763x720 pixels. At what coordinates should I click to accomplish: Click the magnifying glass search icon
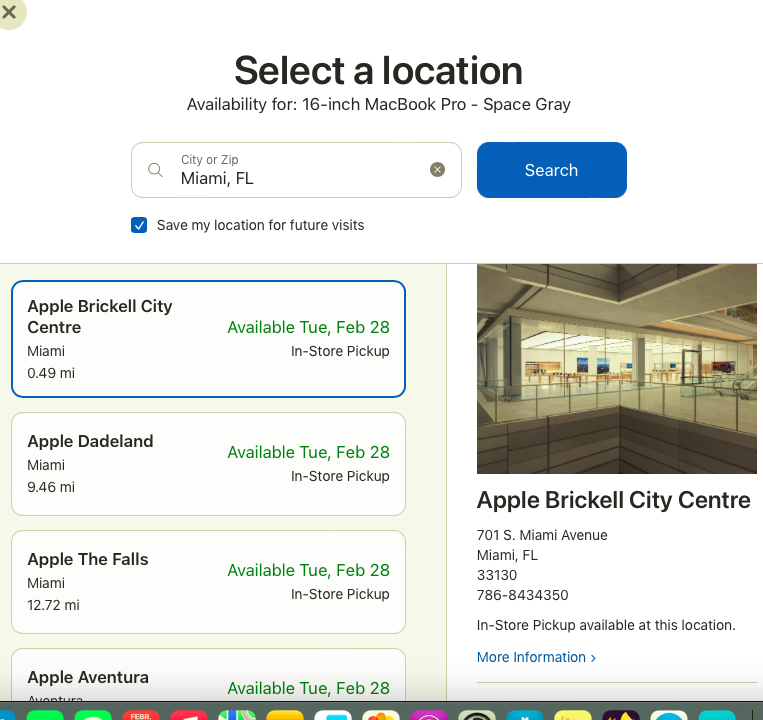pyautogui.click(x=155, y=170)
